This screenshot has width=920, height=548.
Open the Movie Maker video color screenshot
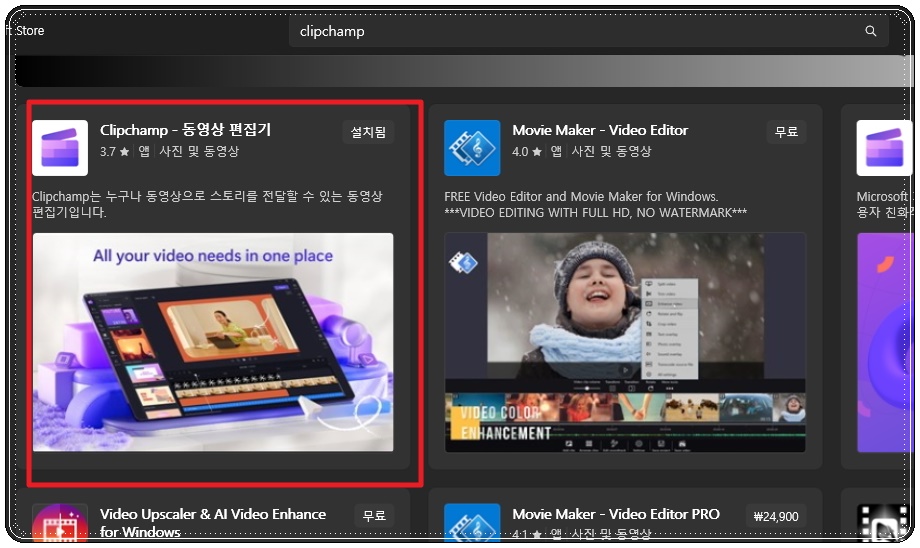click(625, 343)
